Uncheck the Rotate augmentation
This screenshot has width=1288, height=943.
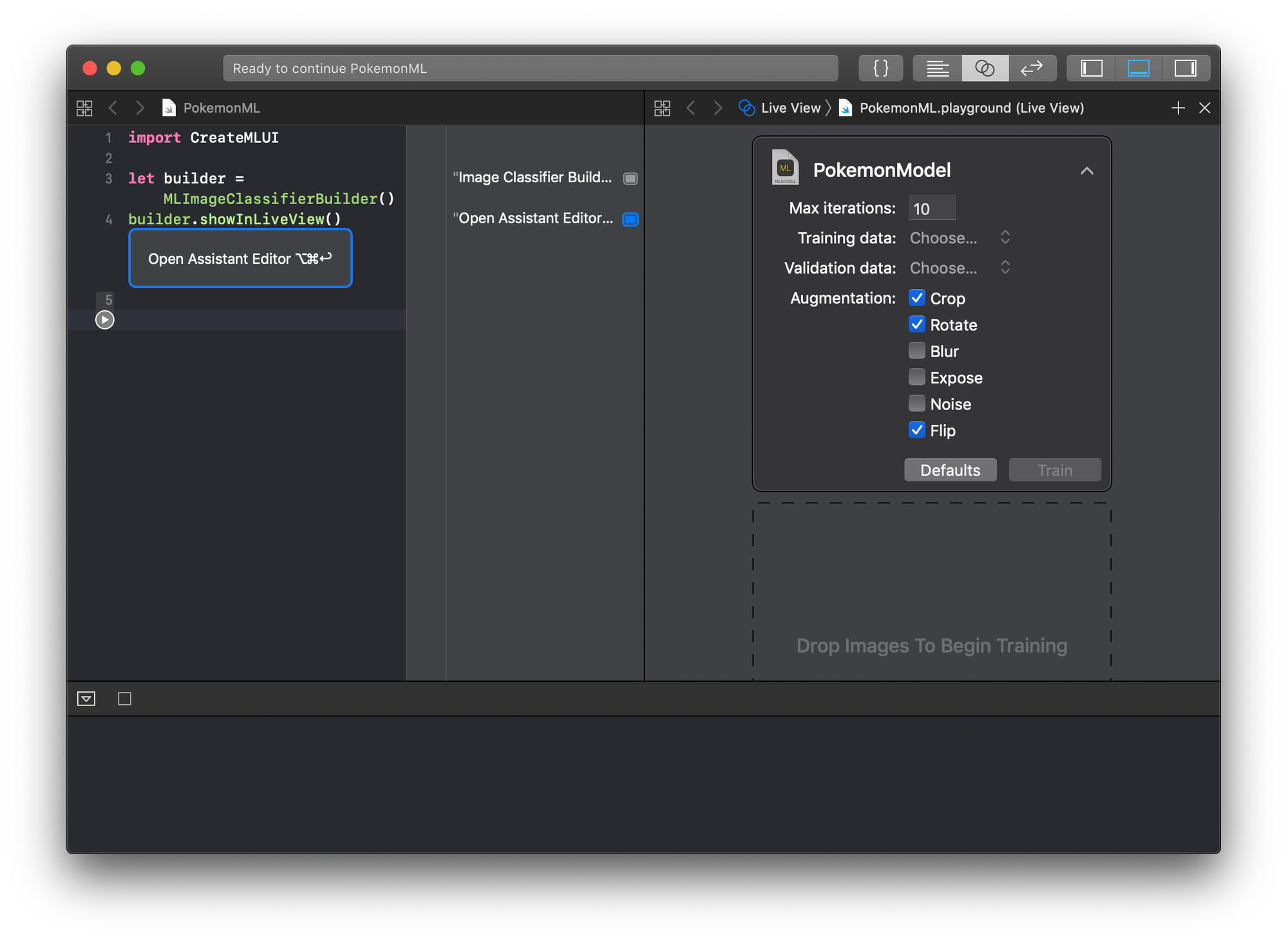pyautogui.click(x=917, y=324)
